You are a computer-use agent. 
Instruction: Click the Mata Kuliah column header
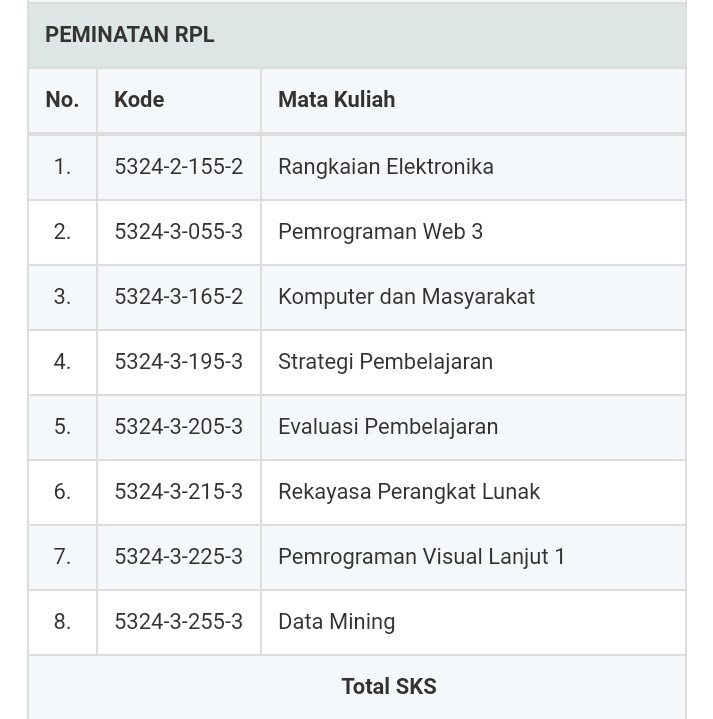[x=336, y=100]
